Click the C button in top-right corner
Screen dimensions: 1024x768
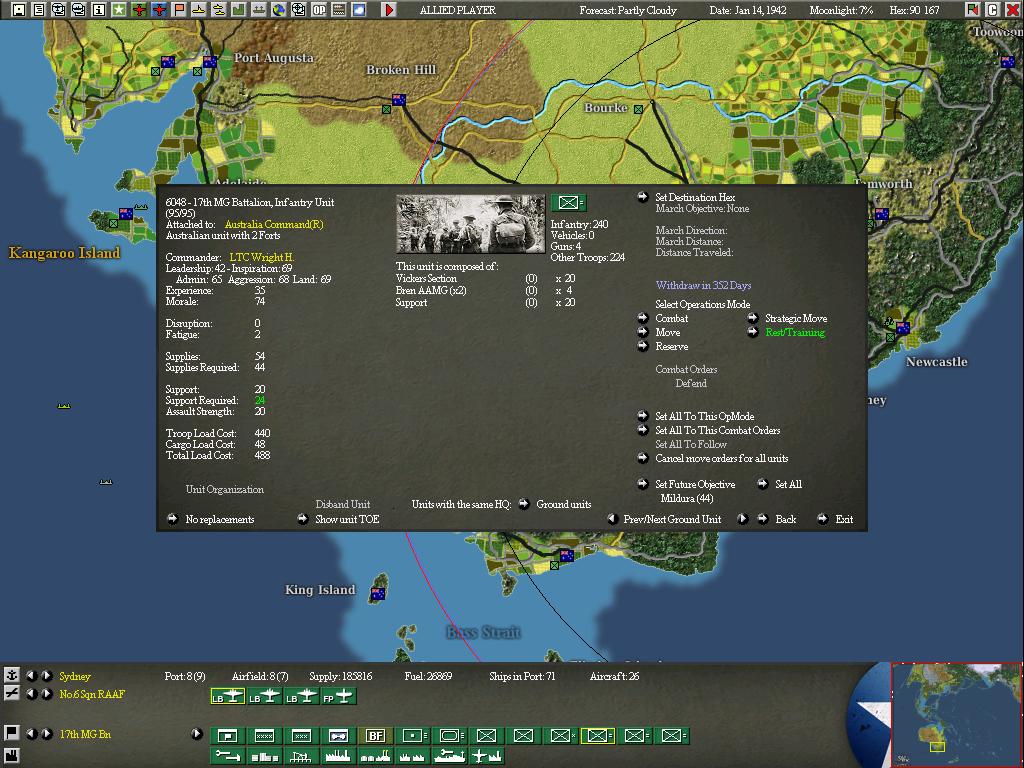[992, 9]
